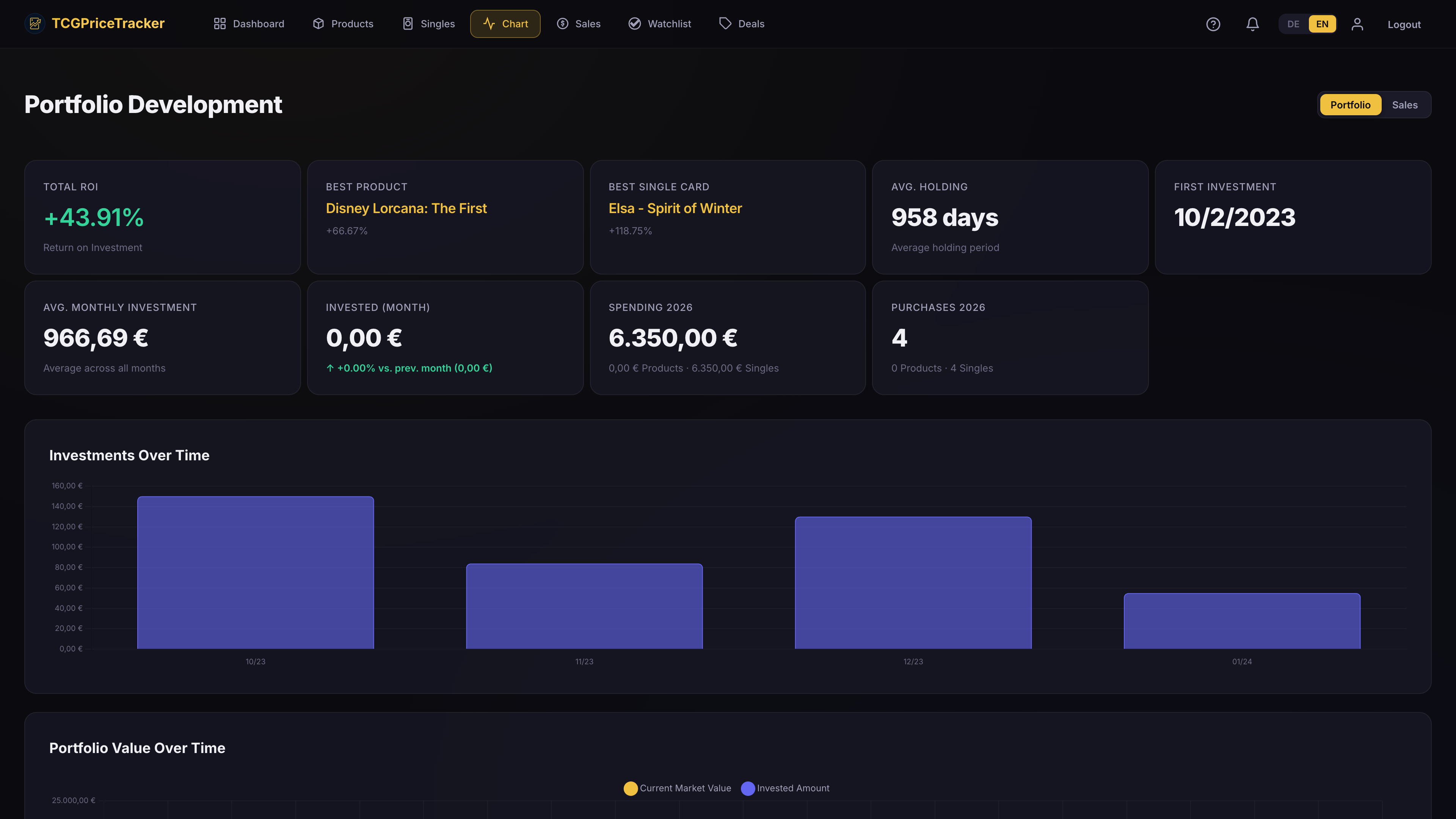Click the Average across all months caption
The width and height of the screenshot is (1456, 819).
(105, 368)
